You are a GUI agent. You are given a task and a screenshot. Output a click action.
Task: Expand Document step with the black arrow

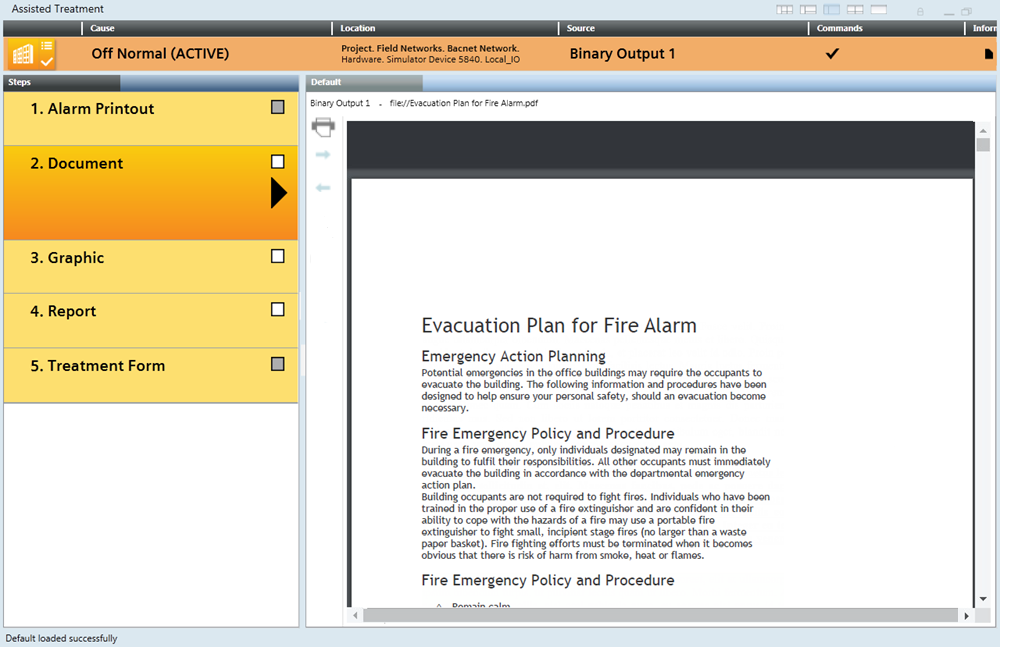pyautogui.click(x=279, y=193)
